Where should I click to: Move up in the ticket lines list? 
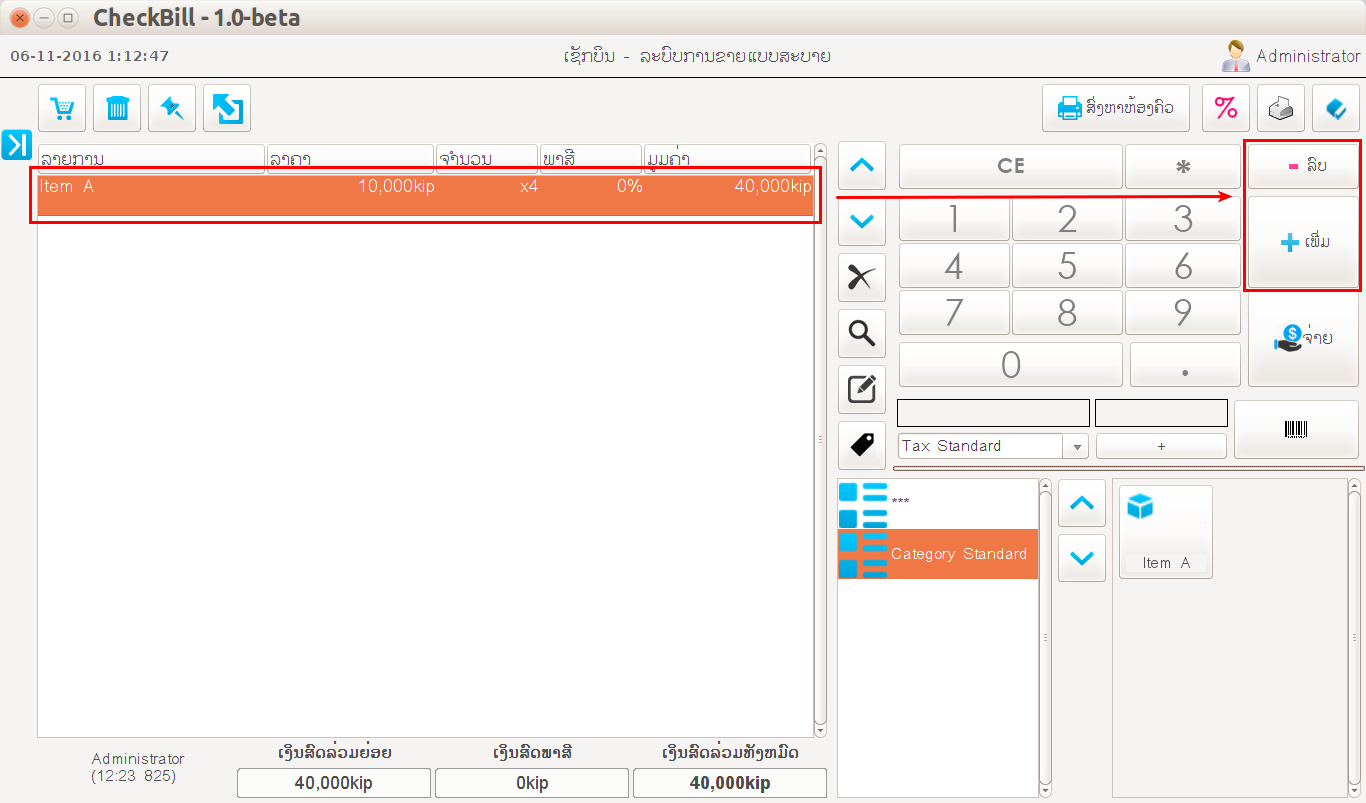861,166
